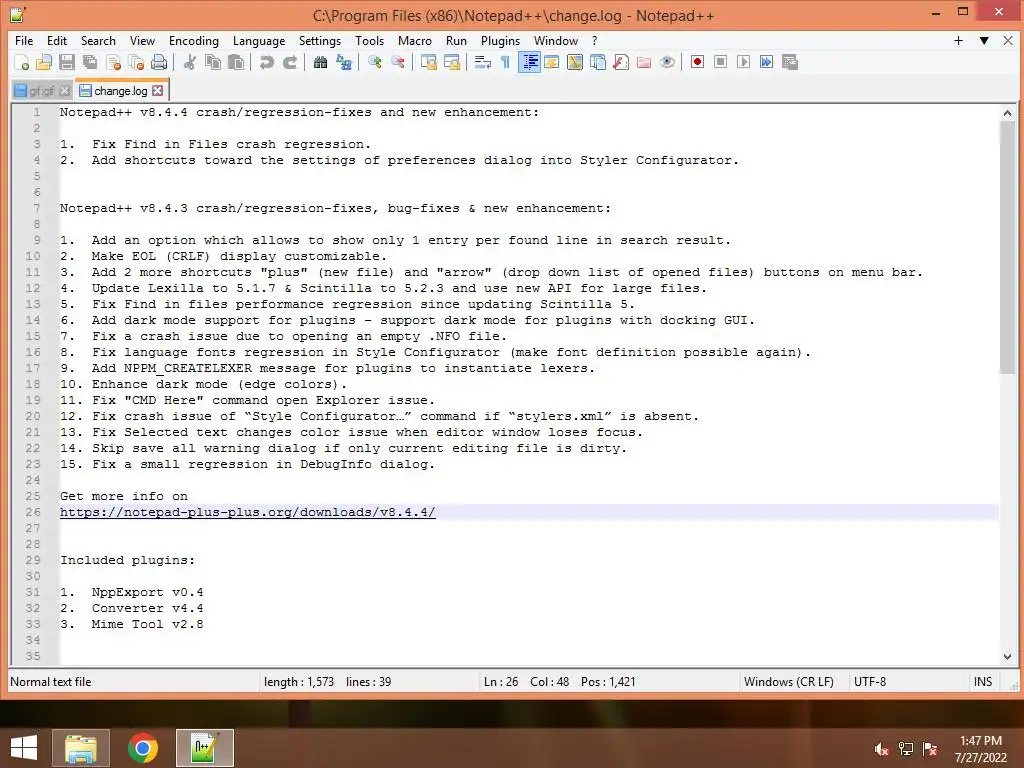Image resolution: width=1024 pixels, height=768 pixels.
Task: Toggle synchronized horizontal scrolling
Action: (451, 62)
